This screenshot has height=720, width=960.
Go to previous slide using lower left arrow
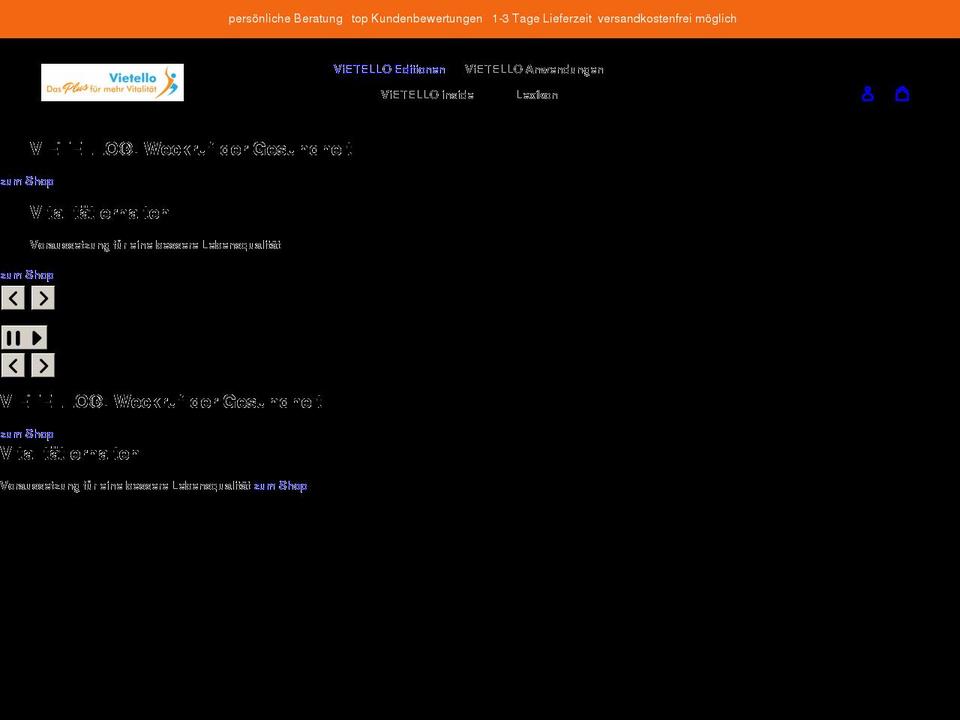click(x=13, y=366)
